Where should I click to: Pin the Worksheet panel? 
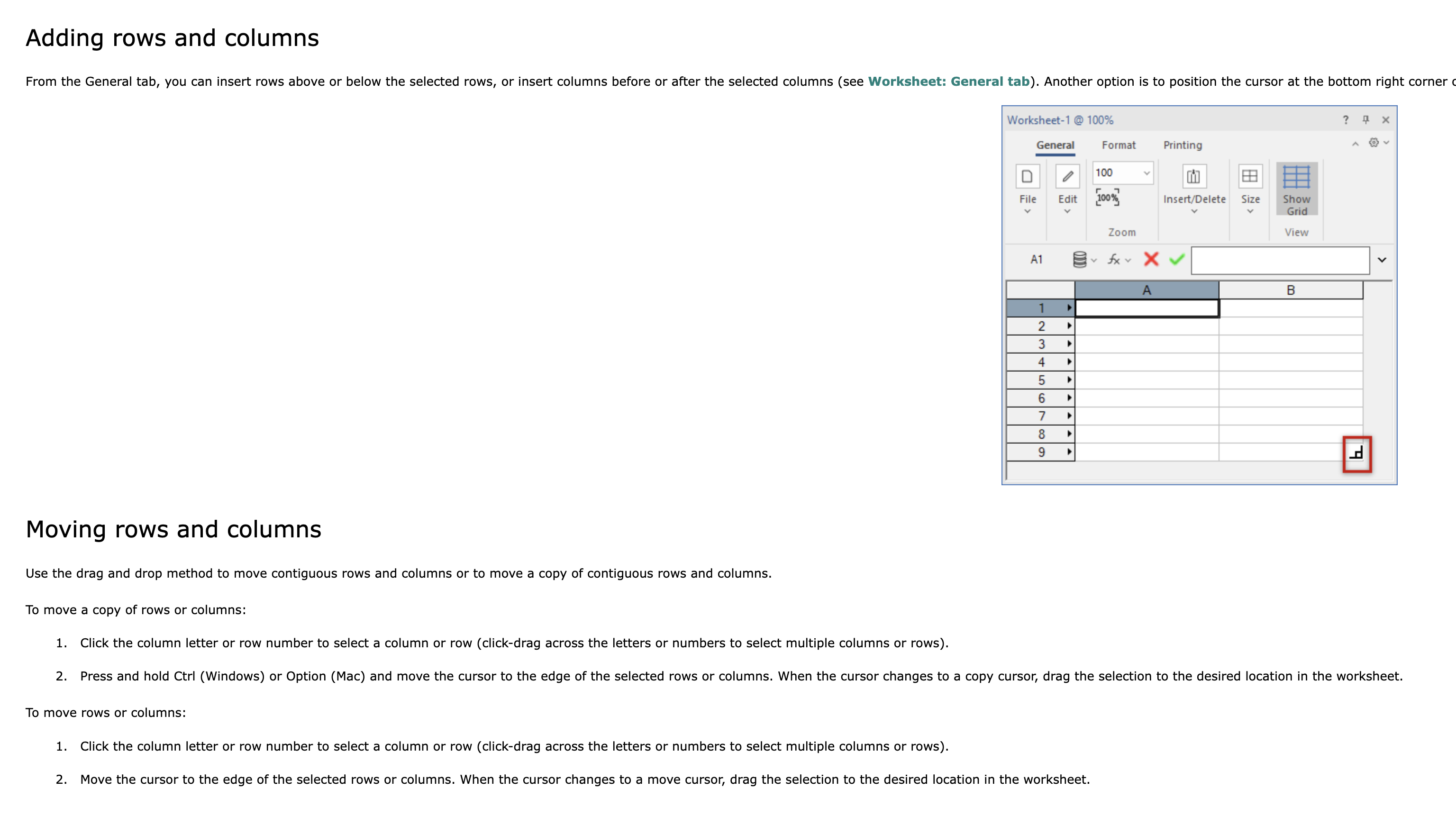1365,120
